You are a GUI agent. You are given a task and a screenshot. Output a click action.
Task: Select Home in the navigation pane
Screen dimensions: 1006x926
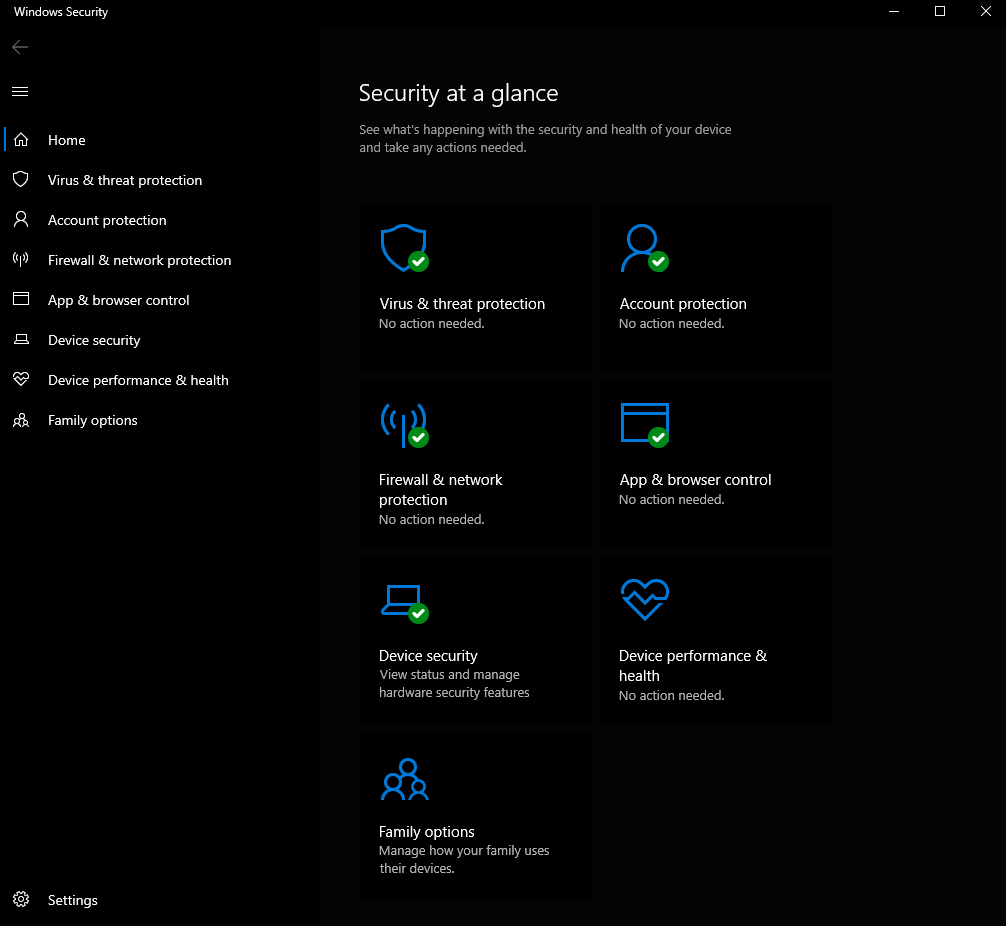pos(67,140)
